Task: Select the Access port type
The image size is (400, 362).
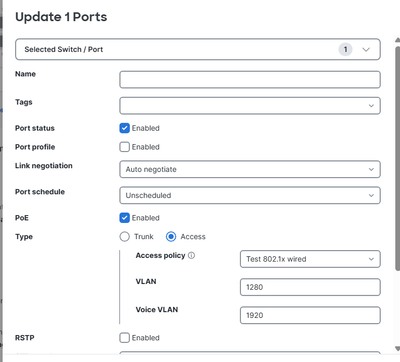Action: (x=171, y=237)
